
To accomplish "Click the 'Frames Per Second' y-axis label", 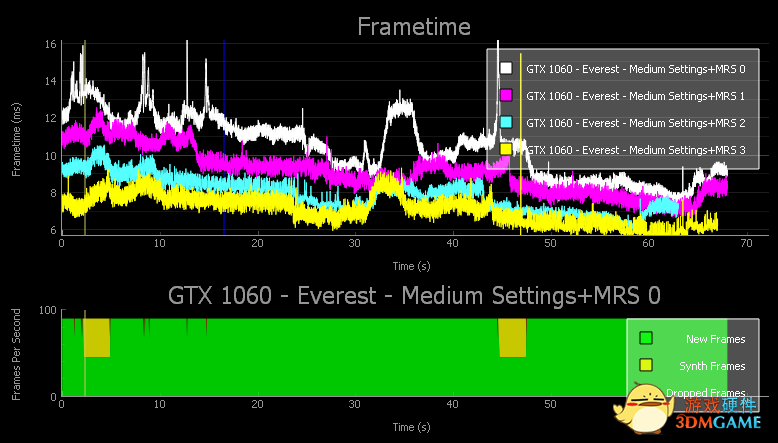I will [x=16, y=354].
